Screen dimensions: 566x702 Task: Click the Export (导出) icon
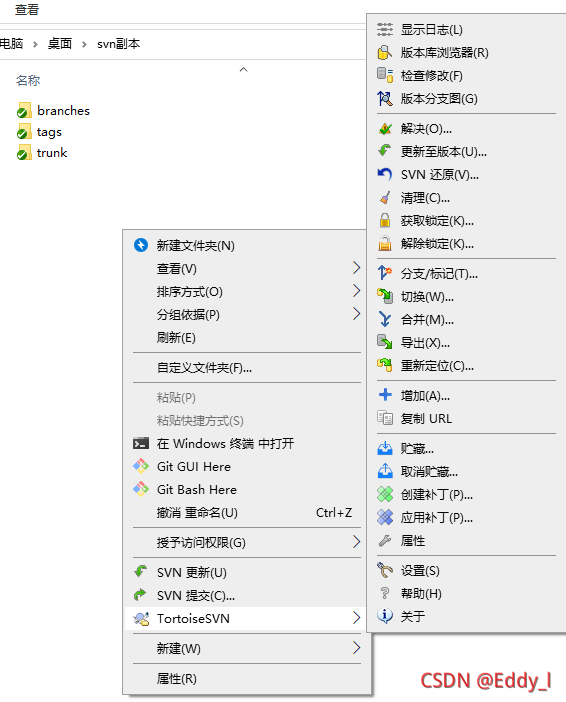385,342
